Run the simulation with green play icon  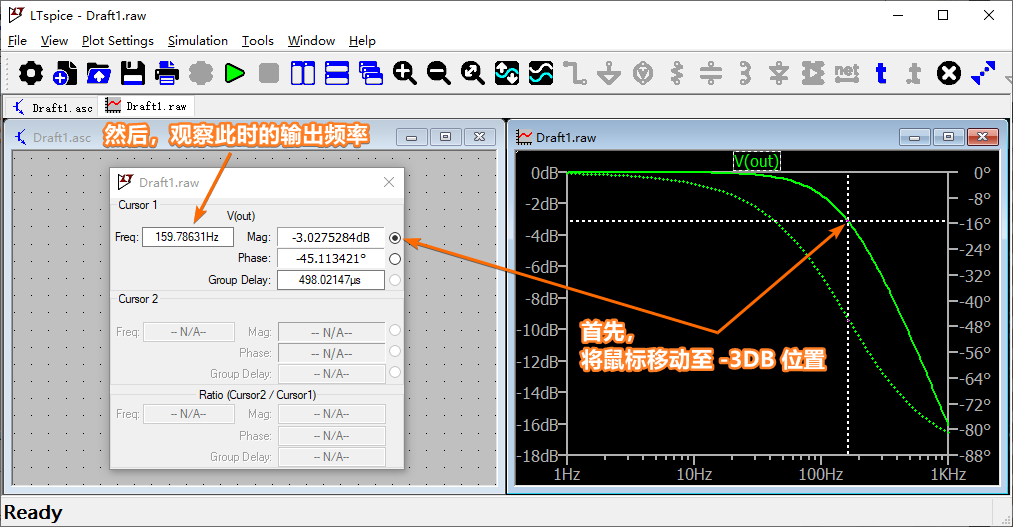coord(235,73)
